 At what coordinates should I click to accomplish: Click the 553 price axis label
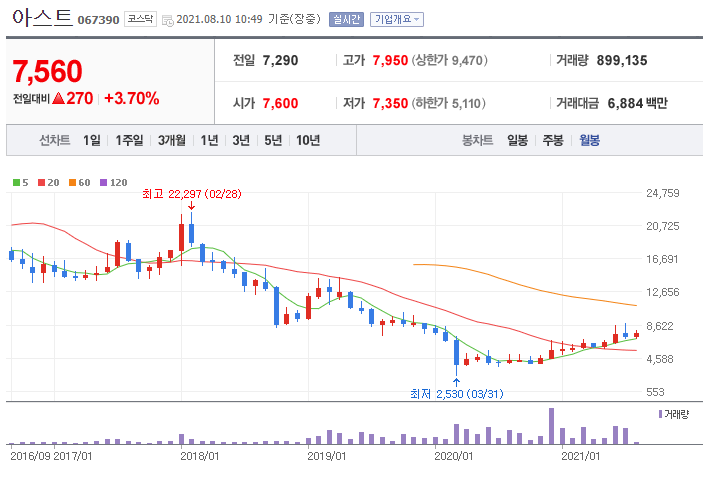[655, 392]
